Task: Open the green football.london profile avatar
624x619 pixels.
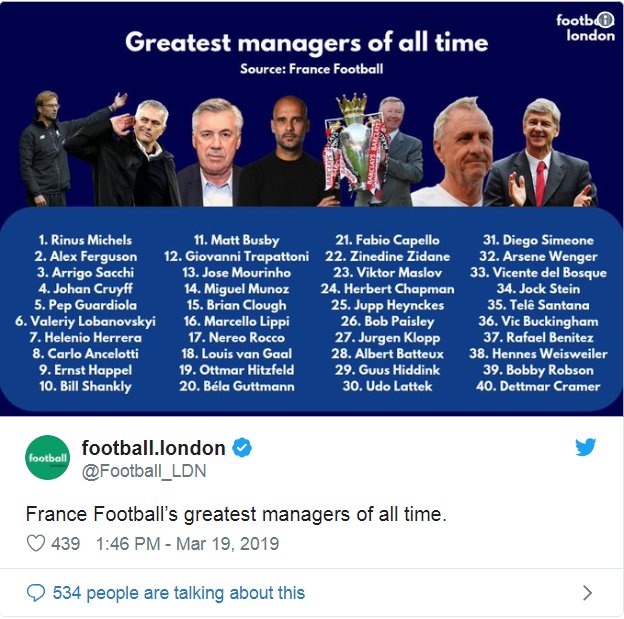Action: [47, 457]
